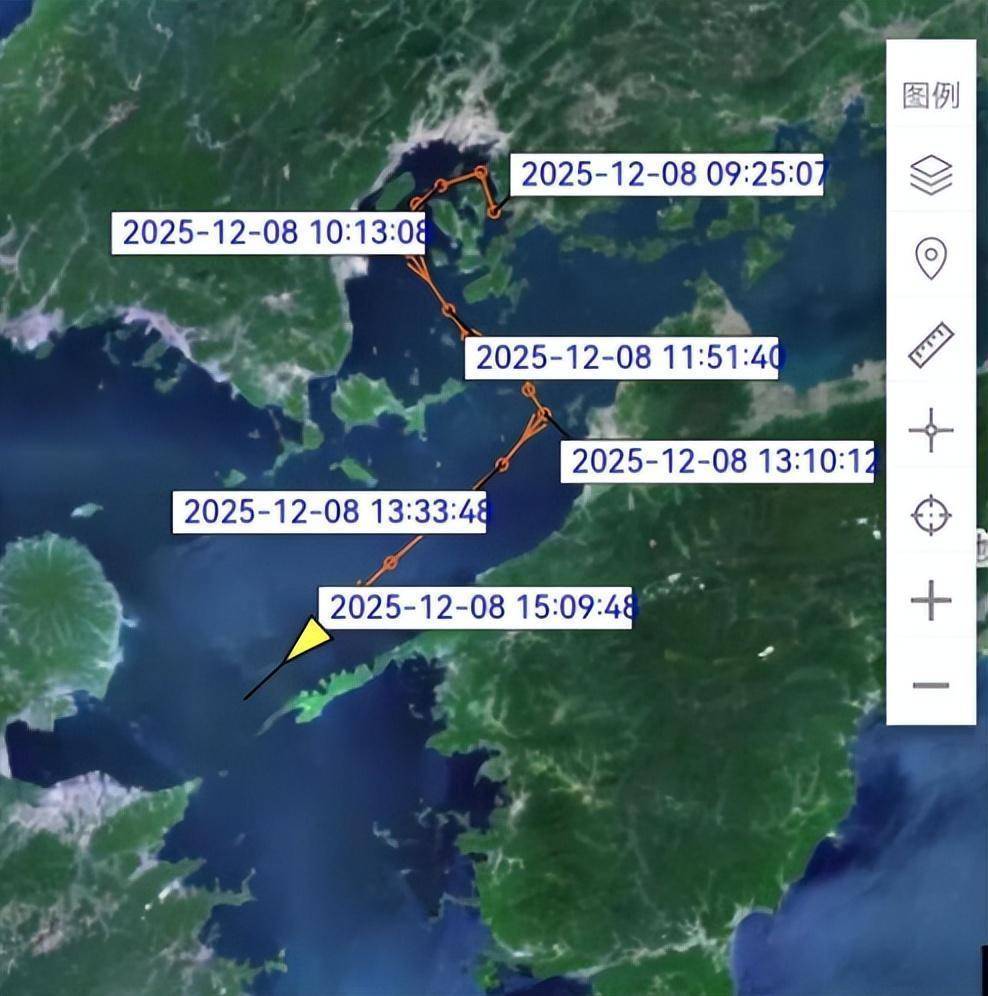Image resolution: width=988 pixels, height=996 pixels.
Task: Select the 2025-12-08 13:10:12 timestamp label
Action: tap(717, 461)
